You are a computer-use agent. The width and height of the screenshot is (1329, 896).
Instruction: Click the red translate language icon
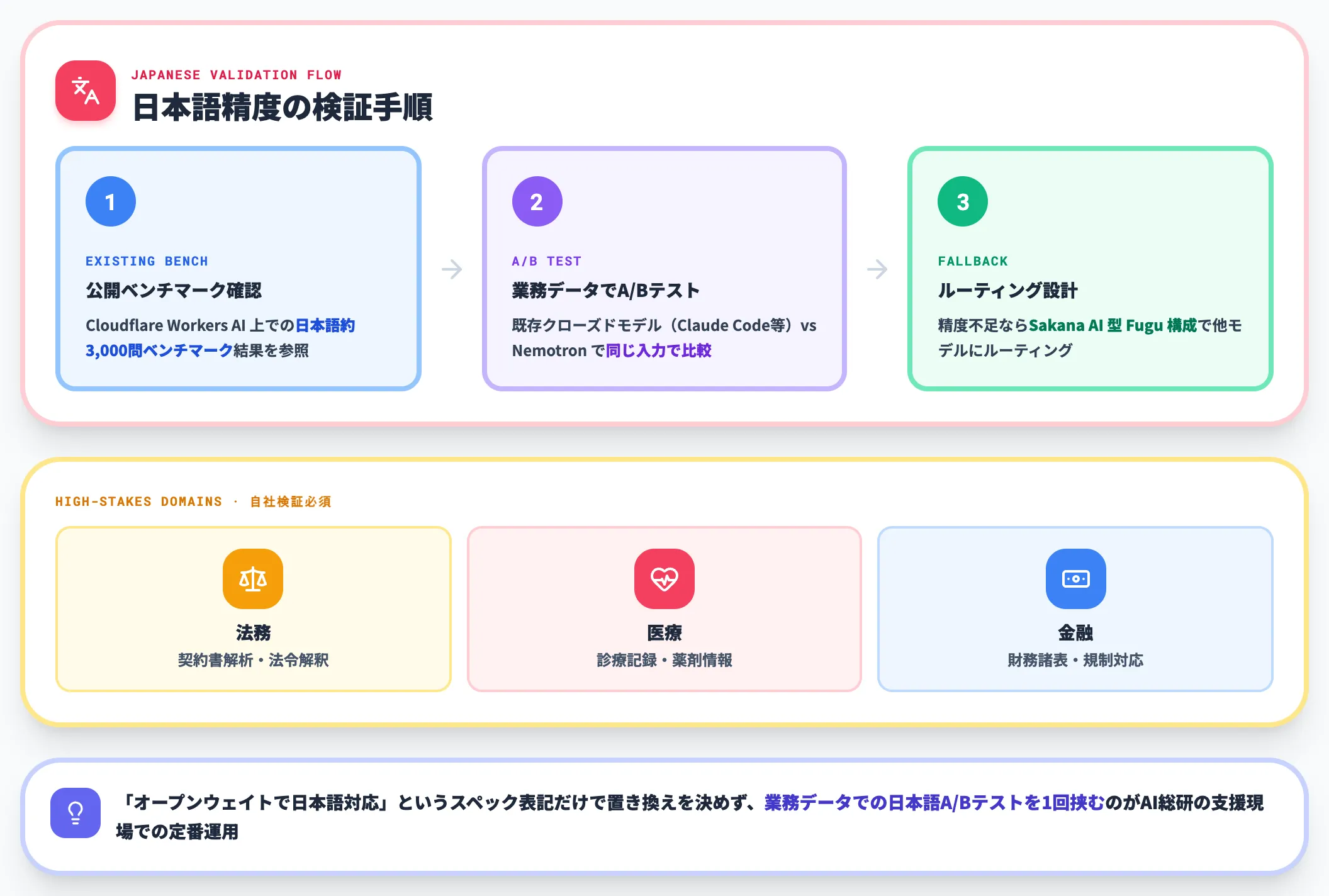pos(86,91)
